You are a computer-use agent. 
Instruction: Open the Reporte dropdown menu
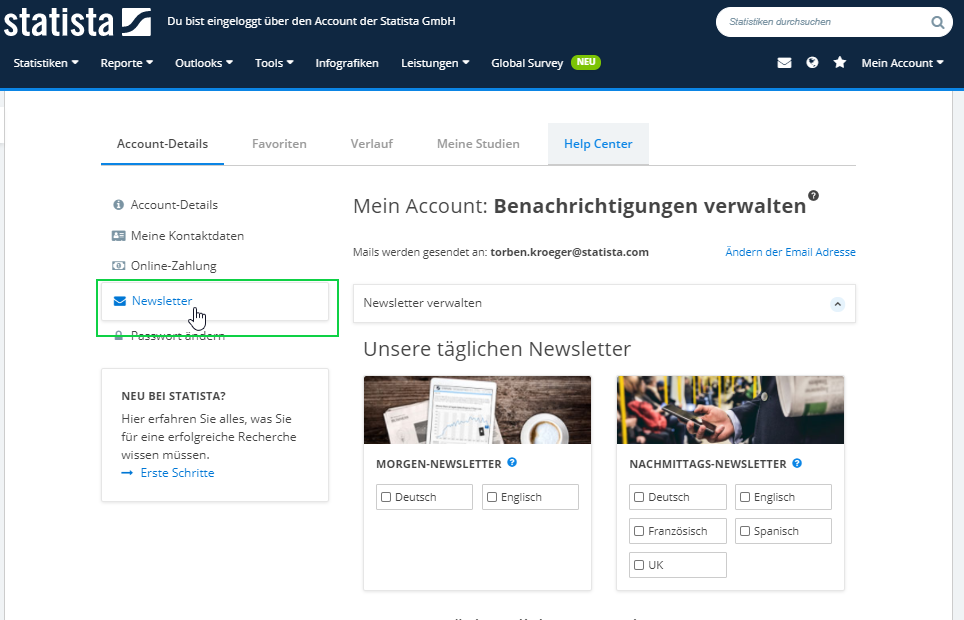pos(127,63)
